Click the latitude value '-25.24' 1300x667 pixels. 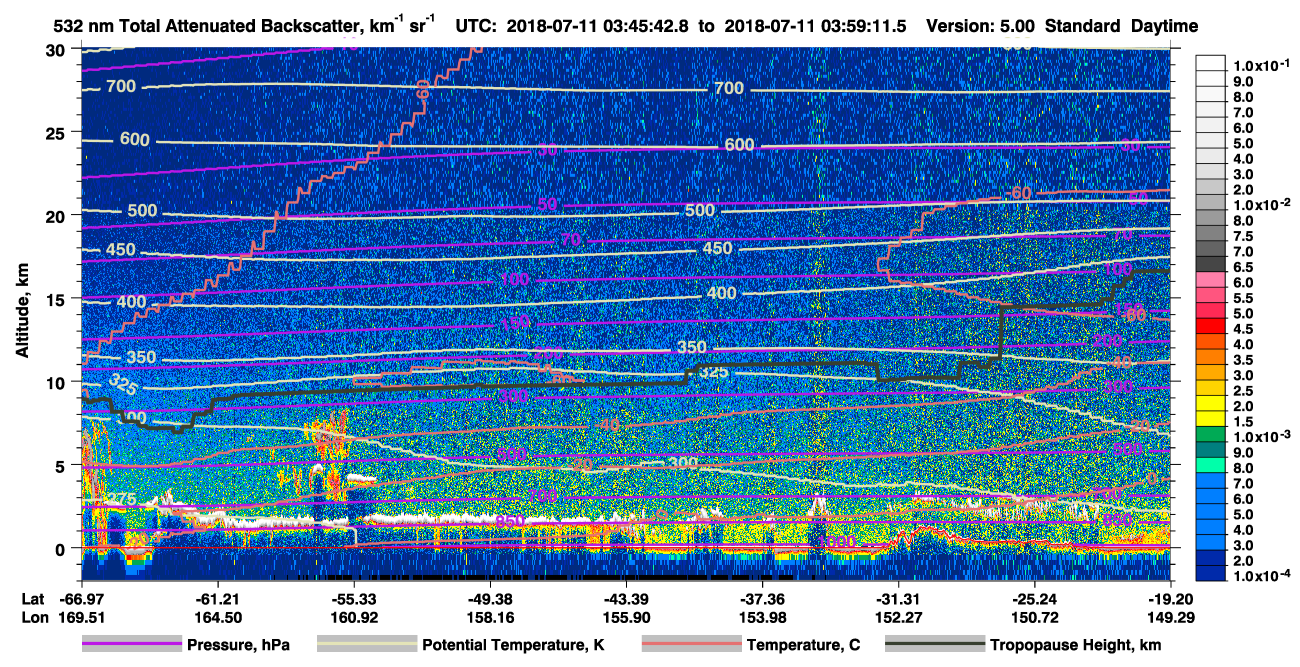1034,598
